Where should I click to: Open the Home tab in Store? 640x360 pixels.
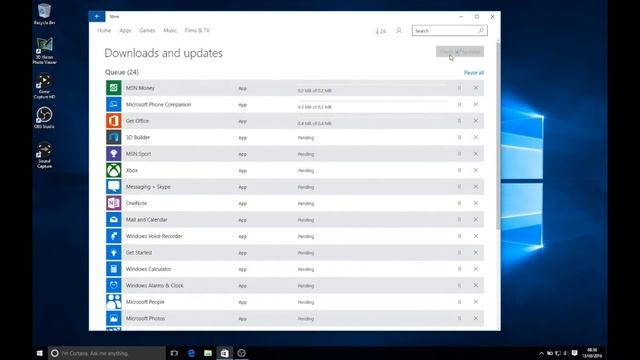tap(104, 30)
